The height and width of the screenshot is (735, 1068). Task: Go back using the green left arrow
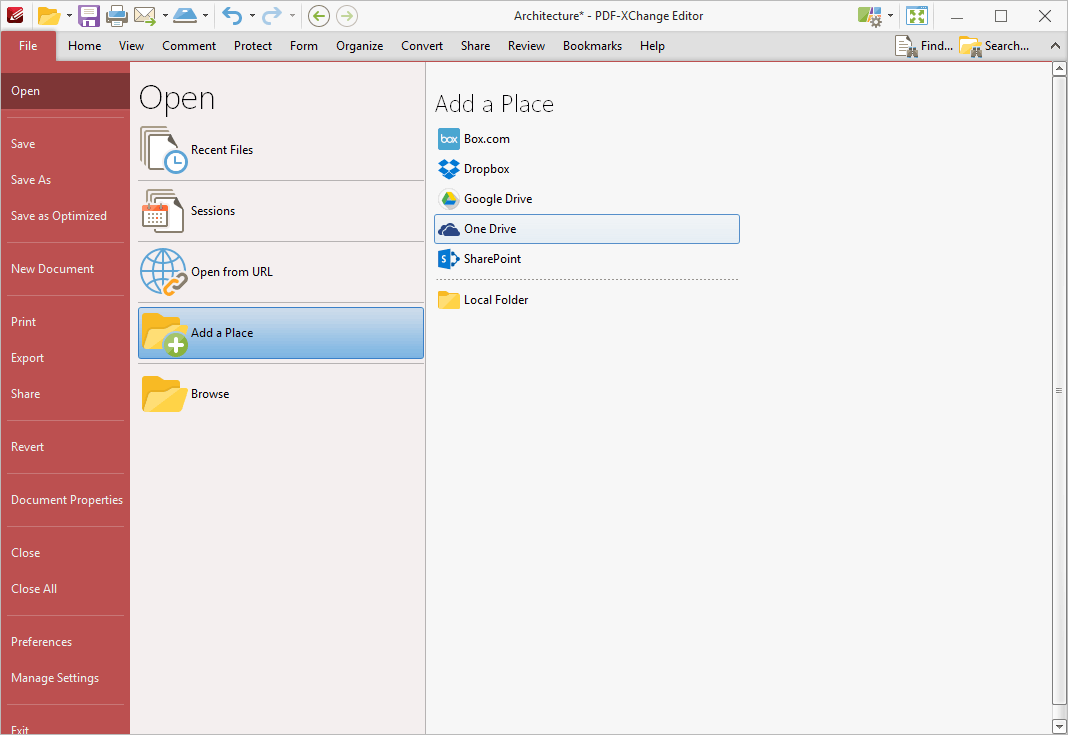(318, 16)
